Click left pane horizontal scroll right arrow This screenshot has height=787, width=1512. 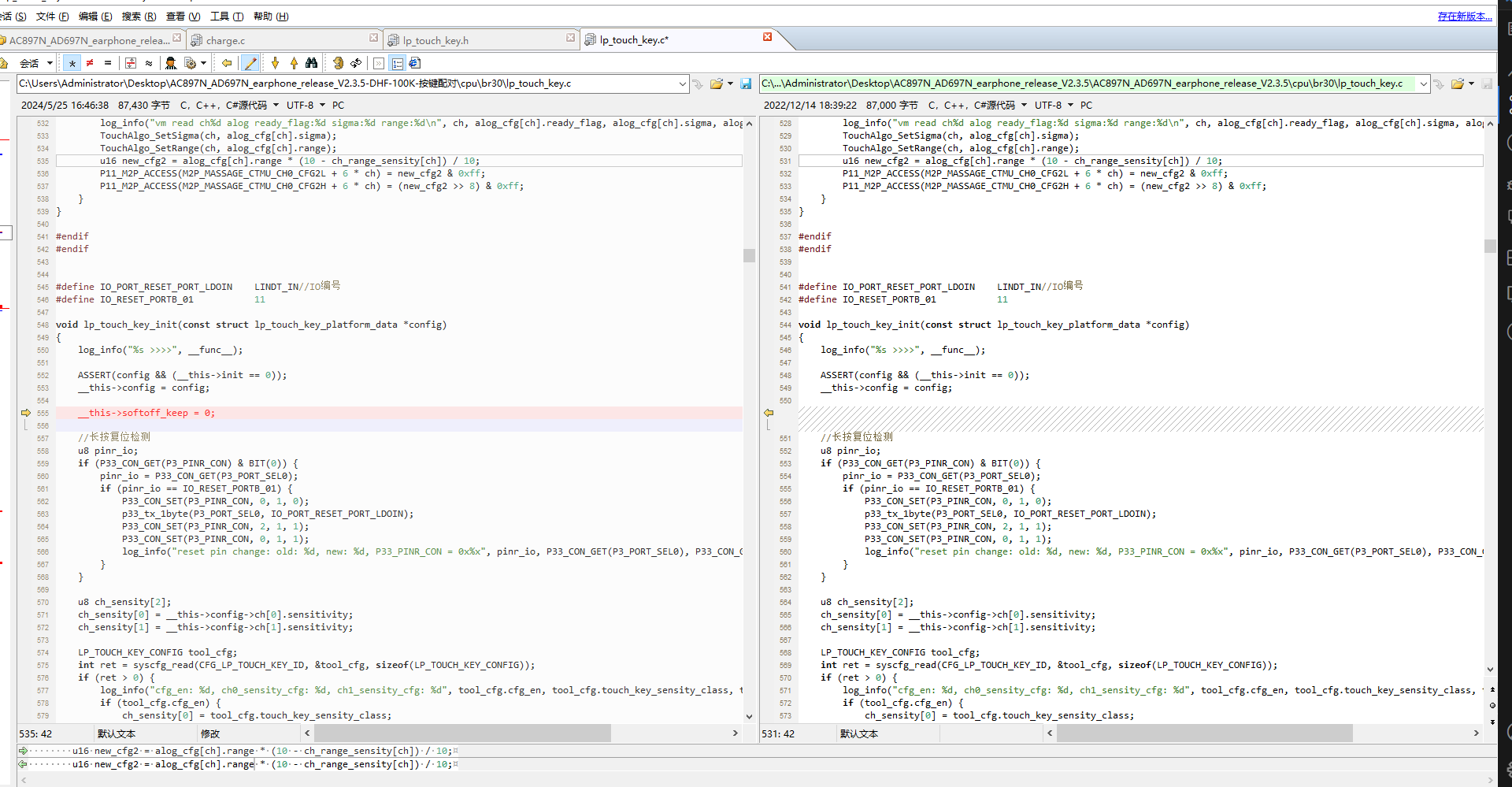(736, 733)
